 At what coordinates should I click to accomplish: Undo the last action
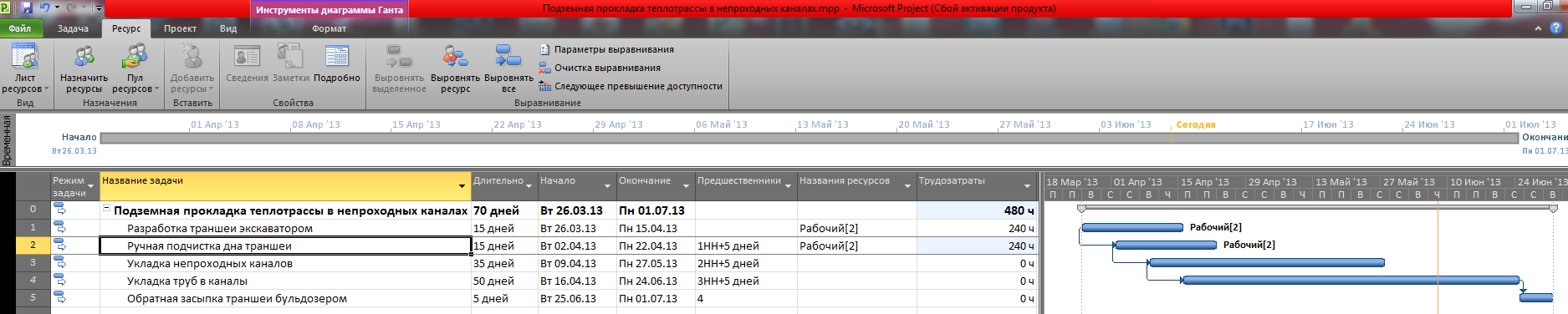click(x=44, y=8)
